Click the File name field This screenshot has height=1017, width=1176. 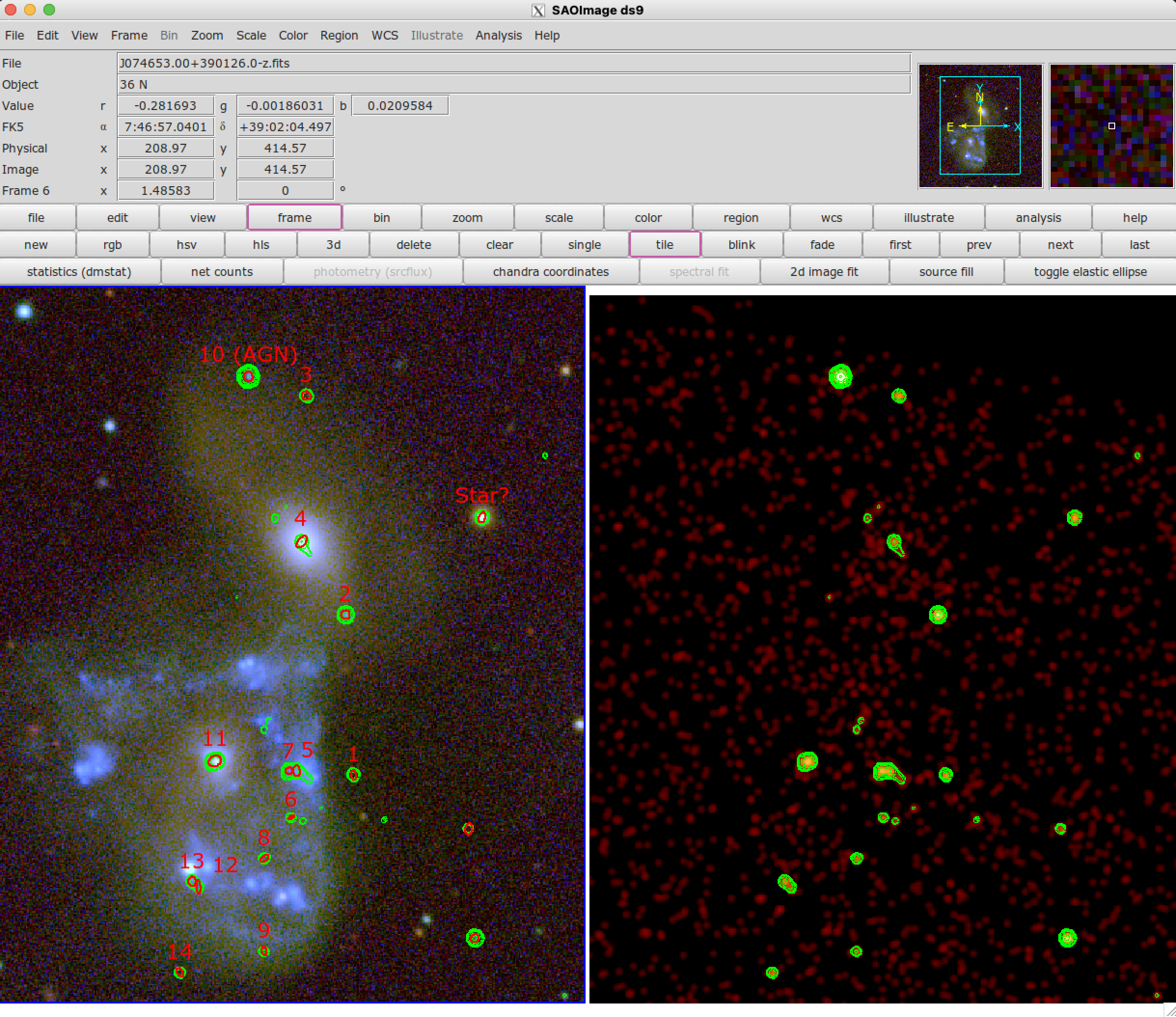coord(514,63)
